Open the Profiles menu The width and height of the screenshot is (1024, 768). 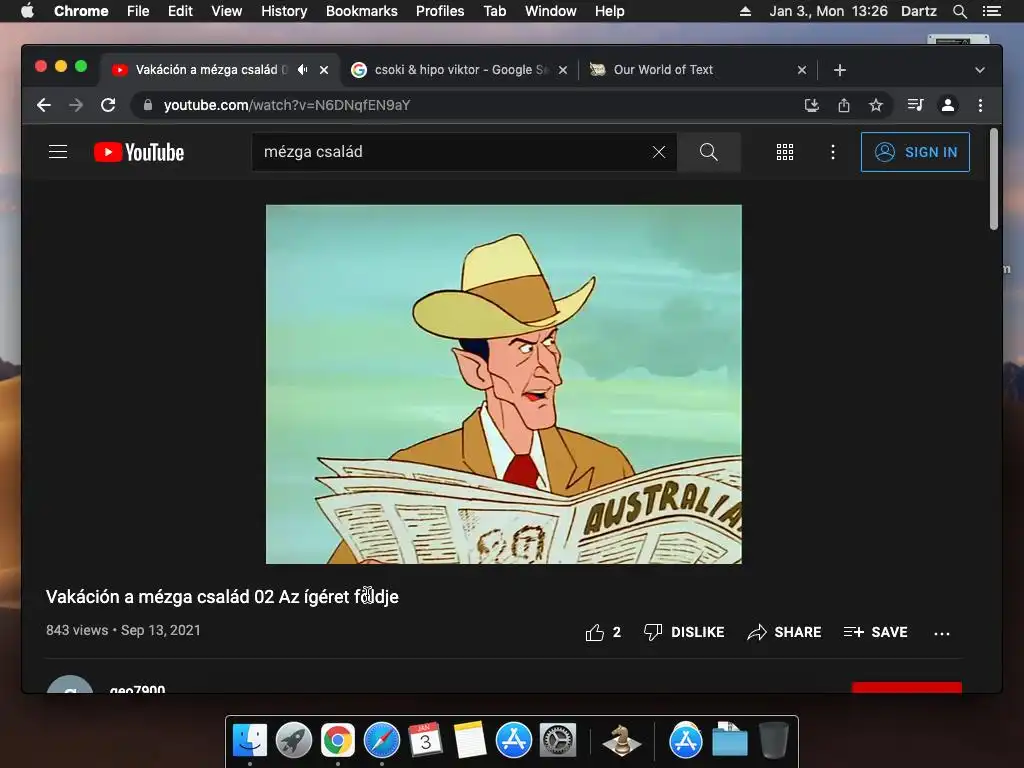[x=440, y=11]
